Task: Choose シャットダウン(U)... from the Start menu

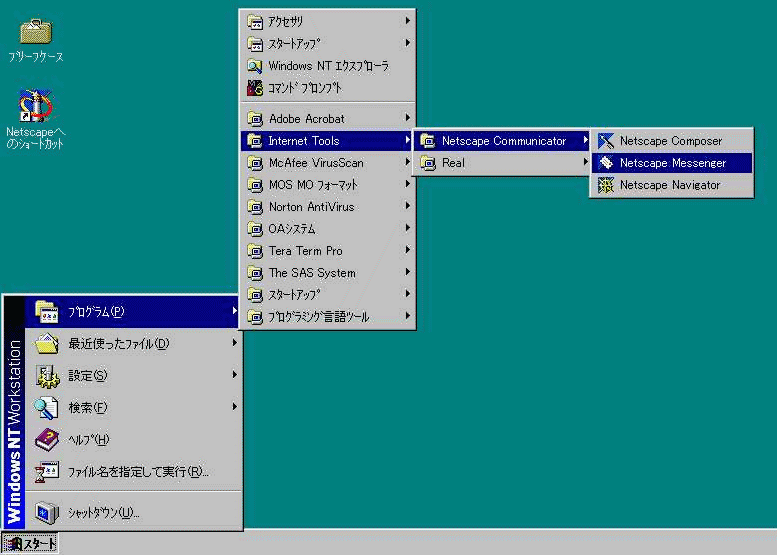Action: (134, 513)
